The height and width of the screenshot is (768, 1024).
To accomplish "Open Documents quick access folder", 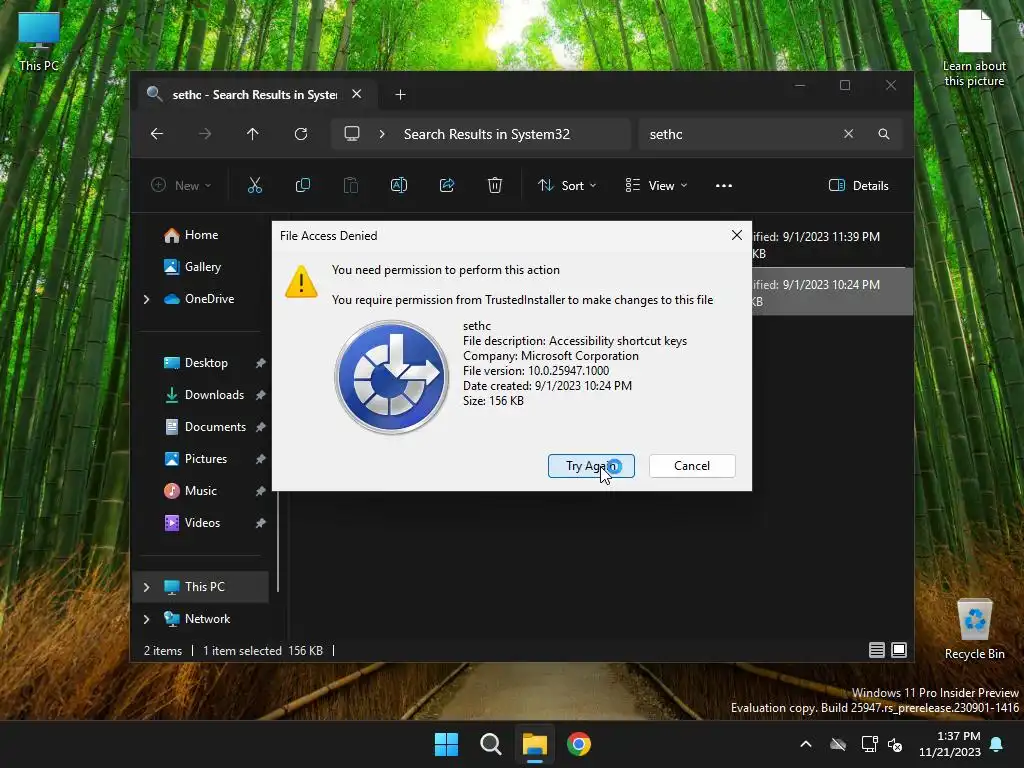I will point(215,426).
